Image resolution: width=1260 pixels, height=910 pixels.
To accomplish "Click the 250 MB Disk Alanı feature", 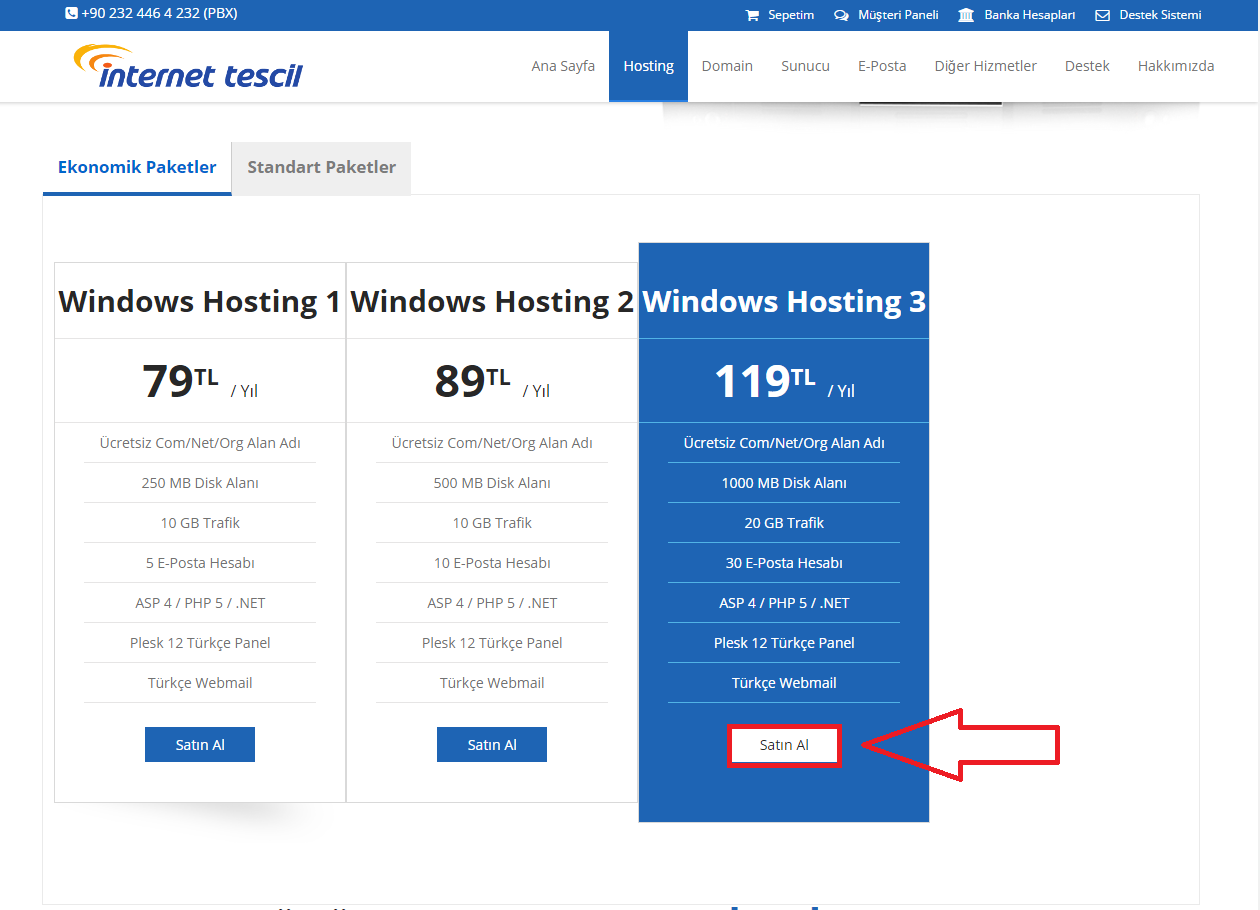I will click(200, 483).
